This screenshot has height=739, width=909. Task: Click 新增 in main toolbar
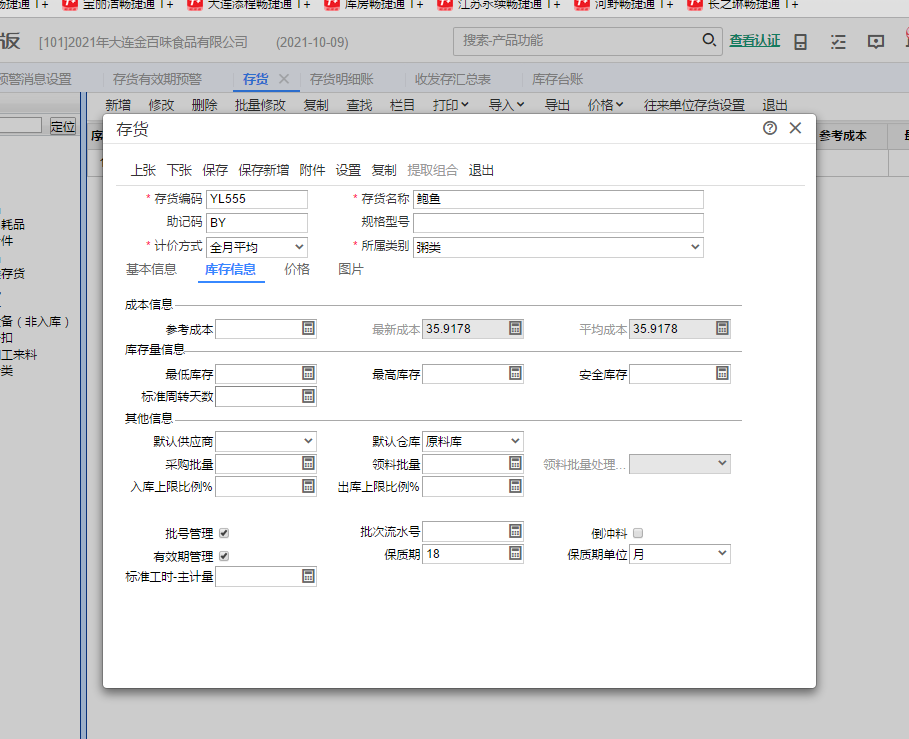[x=118, y=105]
